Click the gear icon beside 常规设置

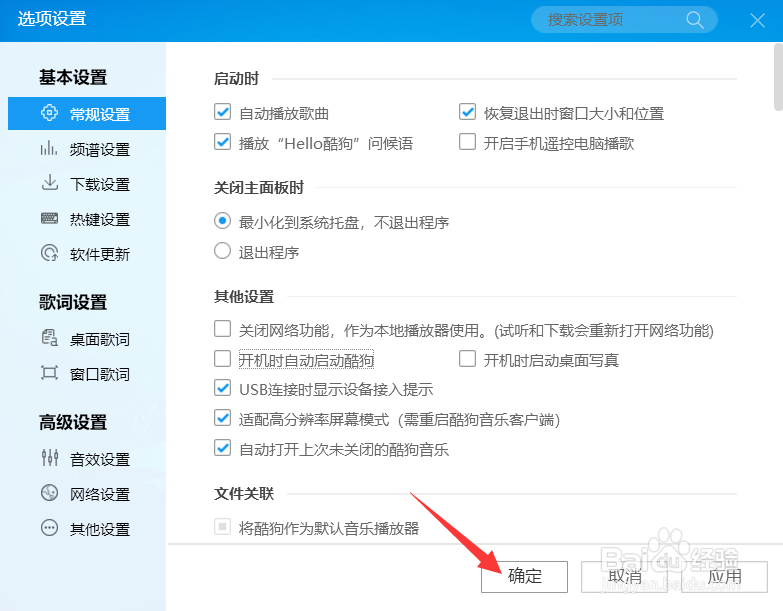point(49,113)
